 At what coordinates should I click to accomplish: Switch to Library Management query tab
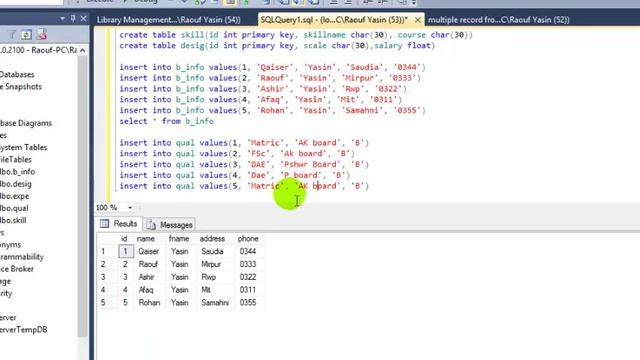coord(169,20)
